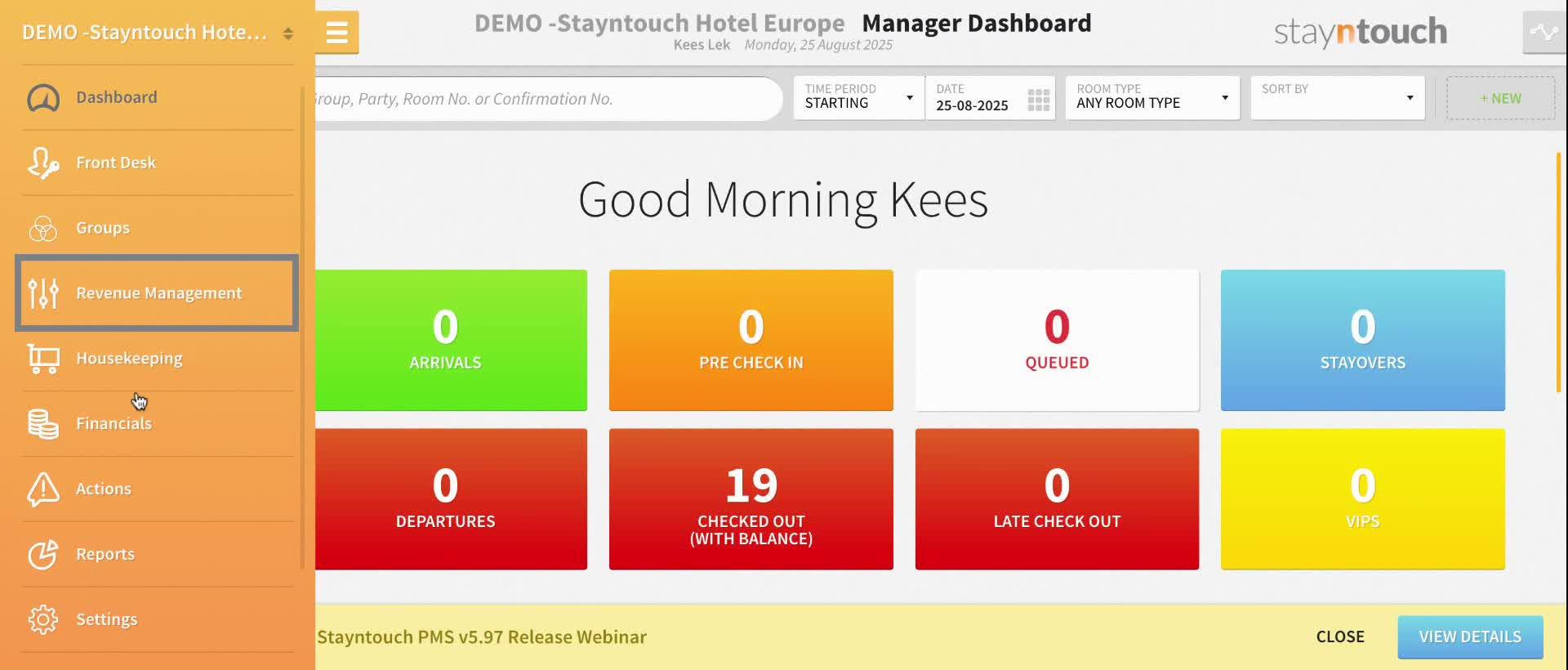Select the Groups circles icon

(43, 228)
